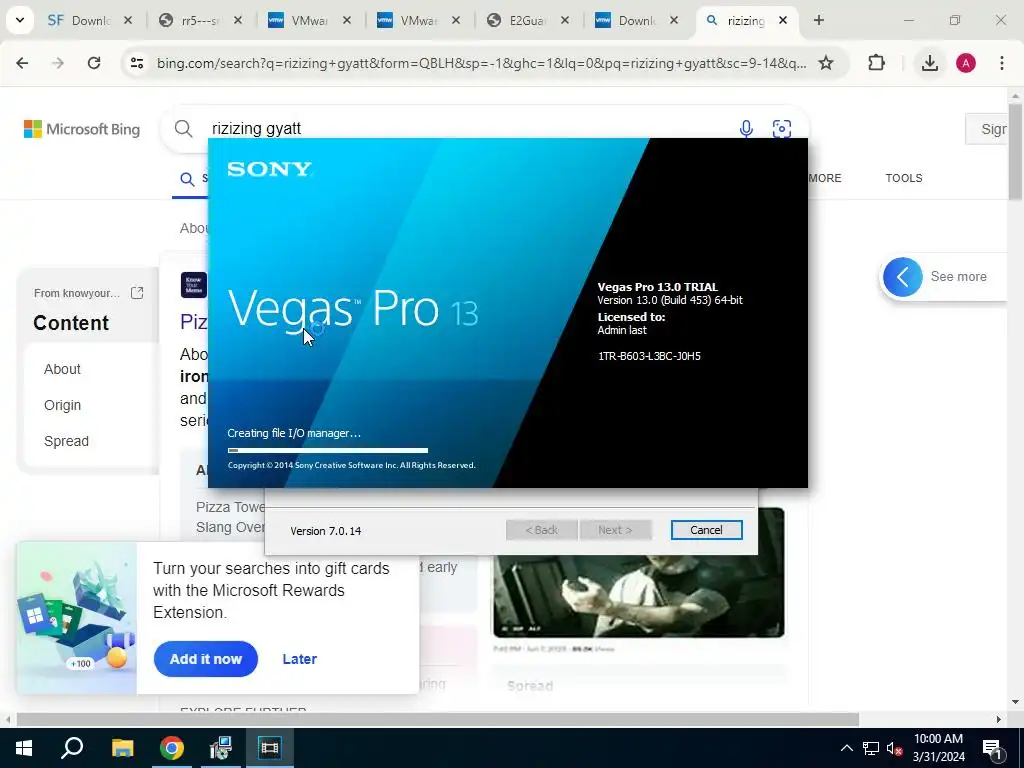The image size is (1024, 768).
Task: Open the knowyourmeme external link icon
Action: (137, 293)
